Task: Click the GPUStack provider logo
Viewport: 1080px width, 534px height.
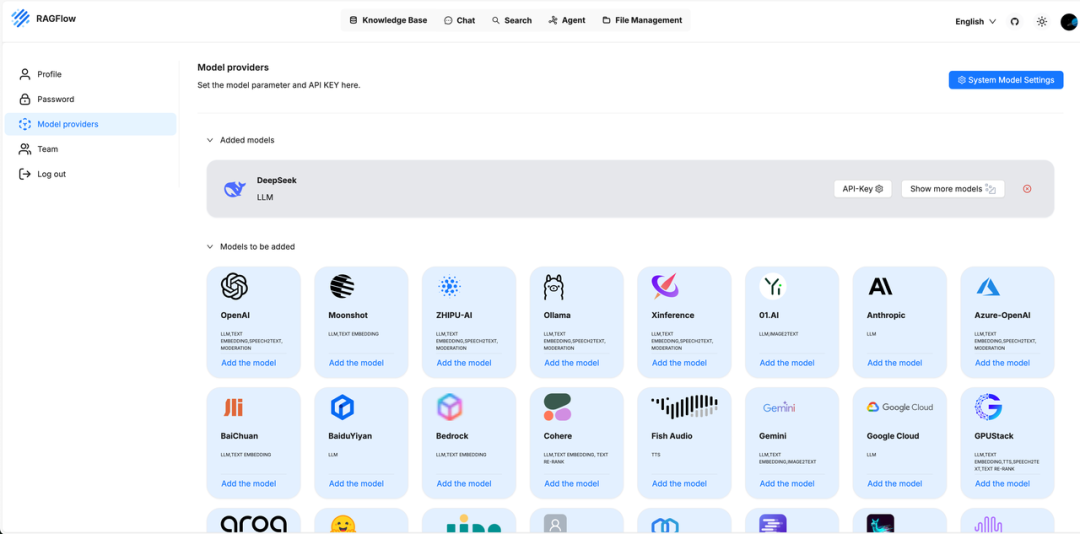Action: [x=988, y=407]
